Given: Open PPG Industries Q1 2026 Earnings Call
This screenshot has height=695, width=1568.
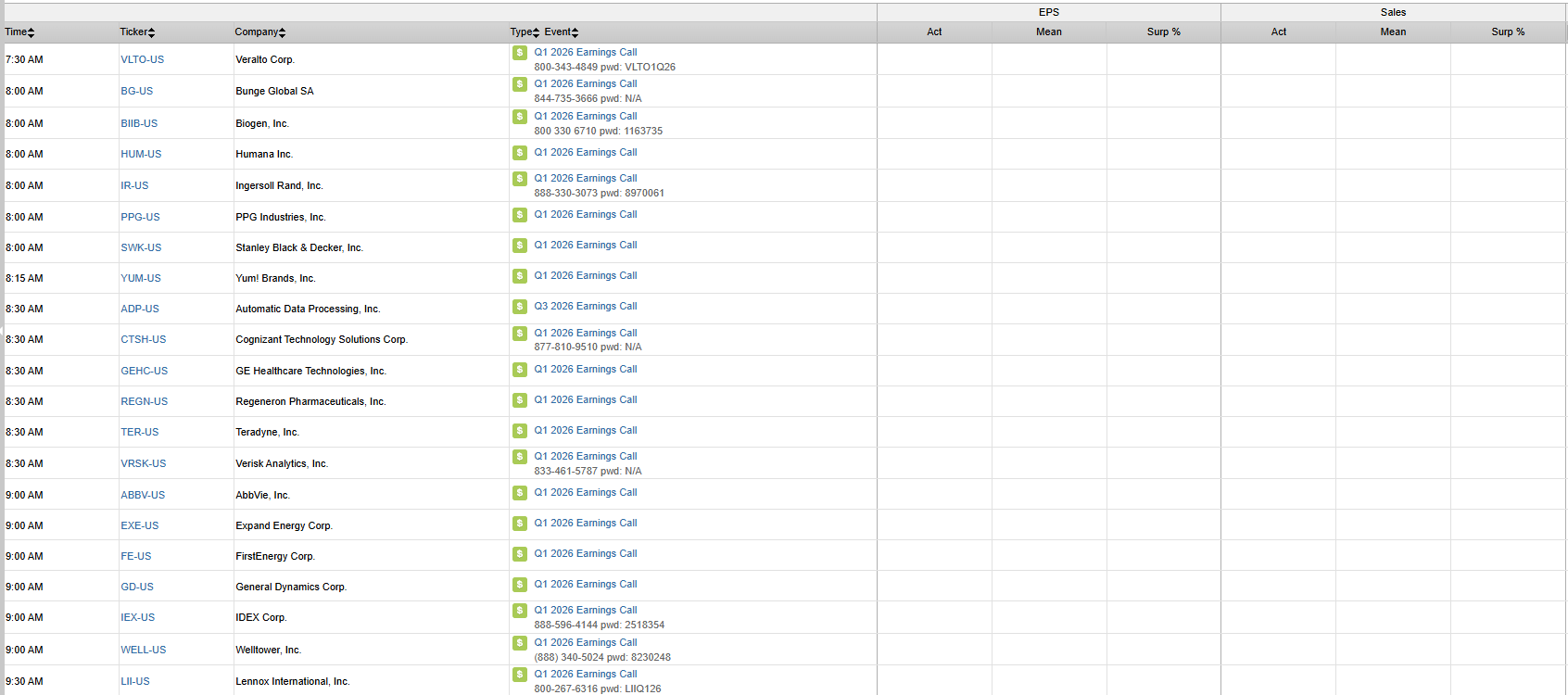Looking at the screenshot, I should click(x=585, y=215).
